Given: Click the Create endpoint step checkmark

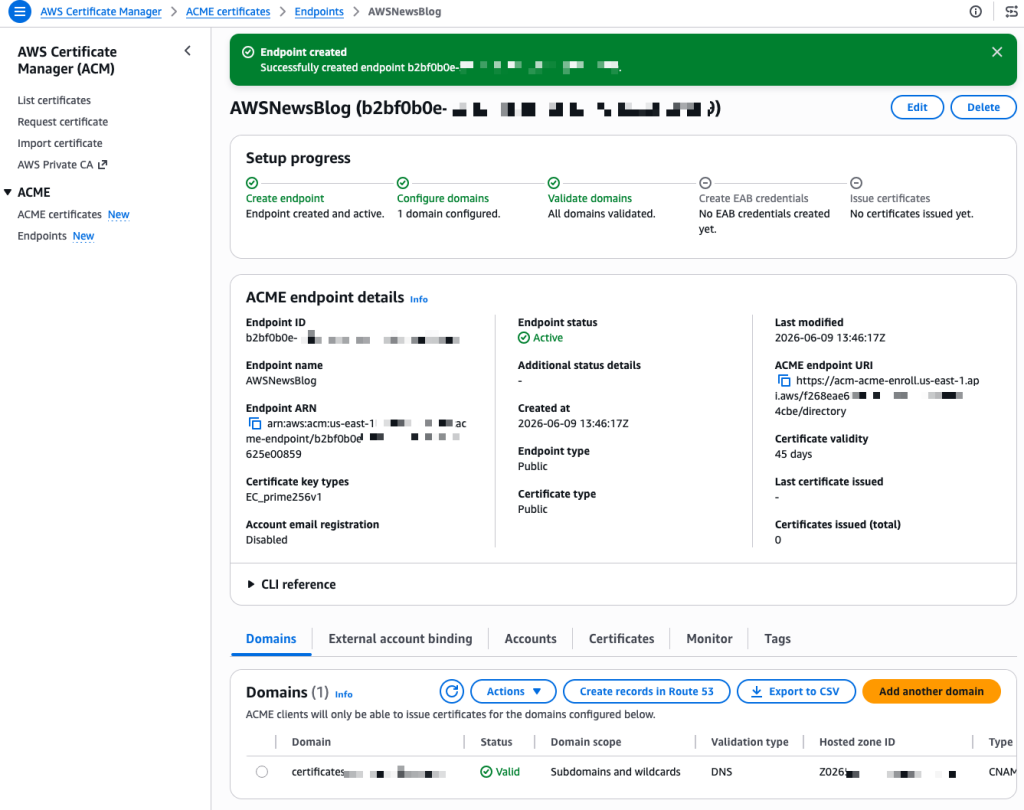Looking at the screenshot, I should pos(252,183).
